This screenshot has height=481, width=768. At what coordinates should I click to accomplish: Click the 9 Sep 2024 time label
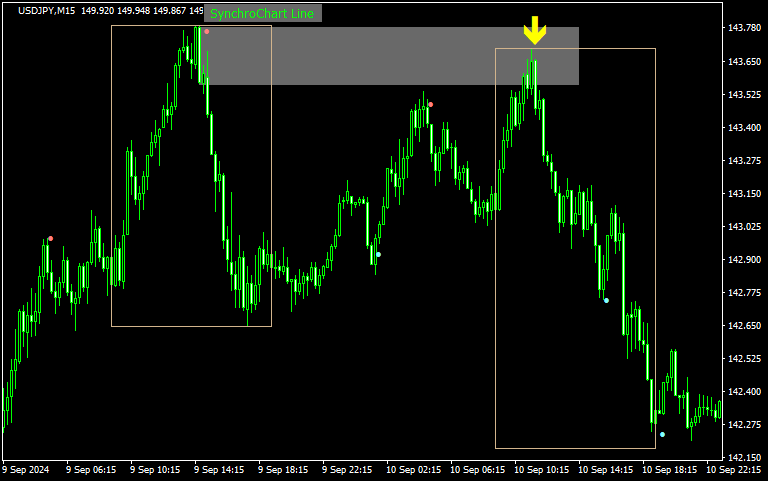point(26,469)
